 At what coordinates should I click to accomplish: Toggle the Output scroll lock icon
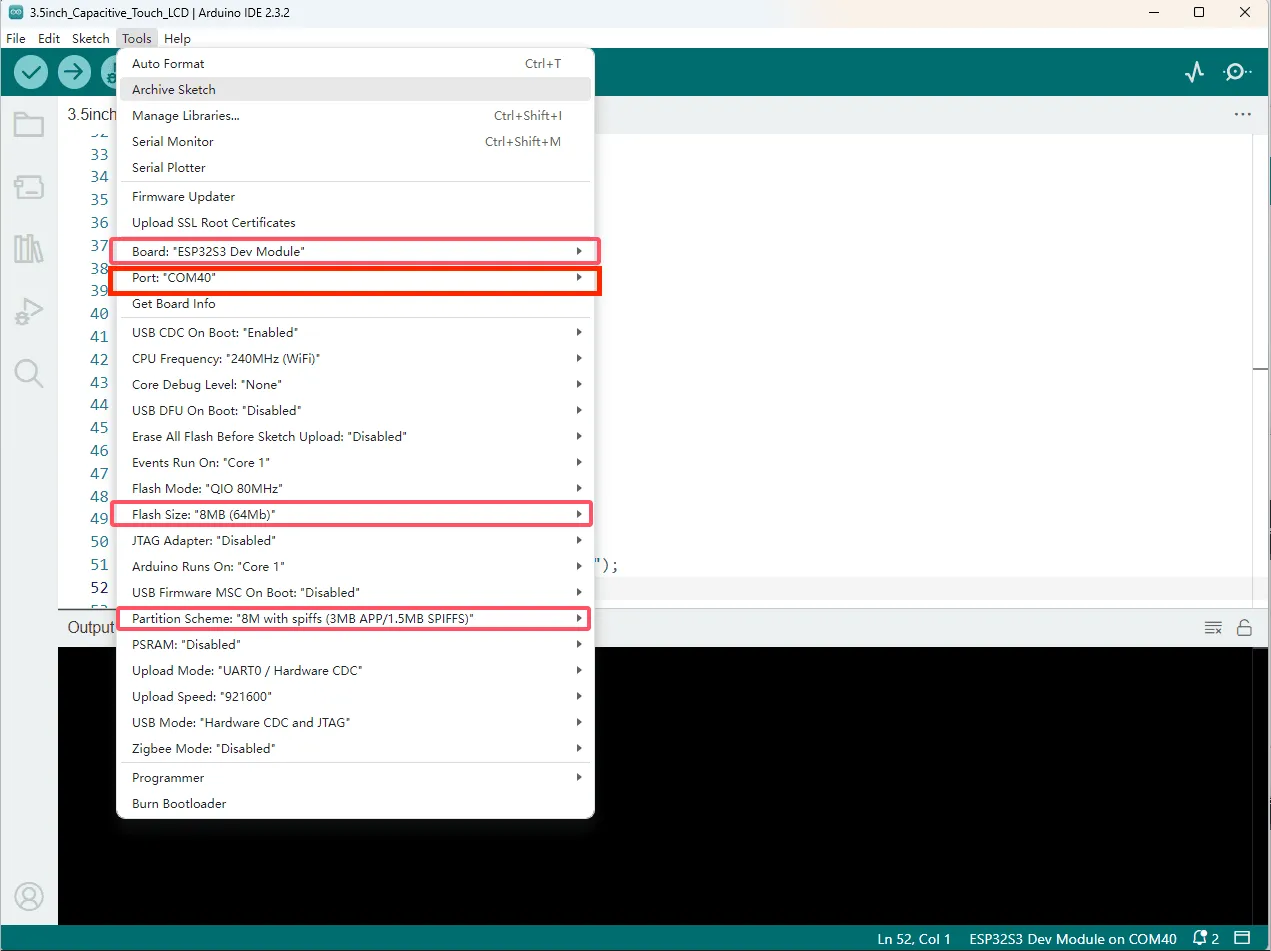(1244, 628)
